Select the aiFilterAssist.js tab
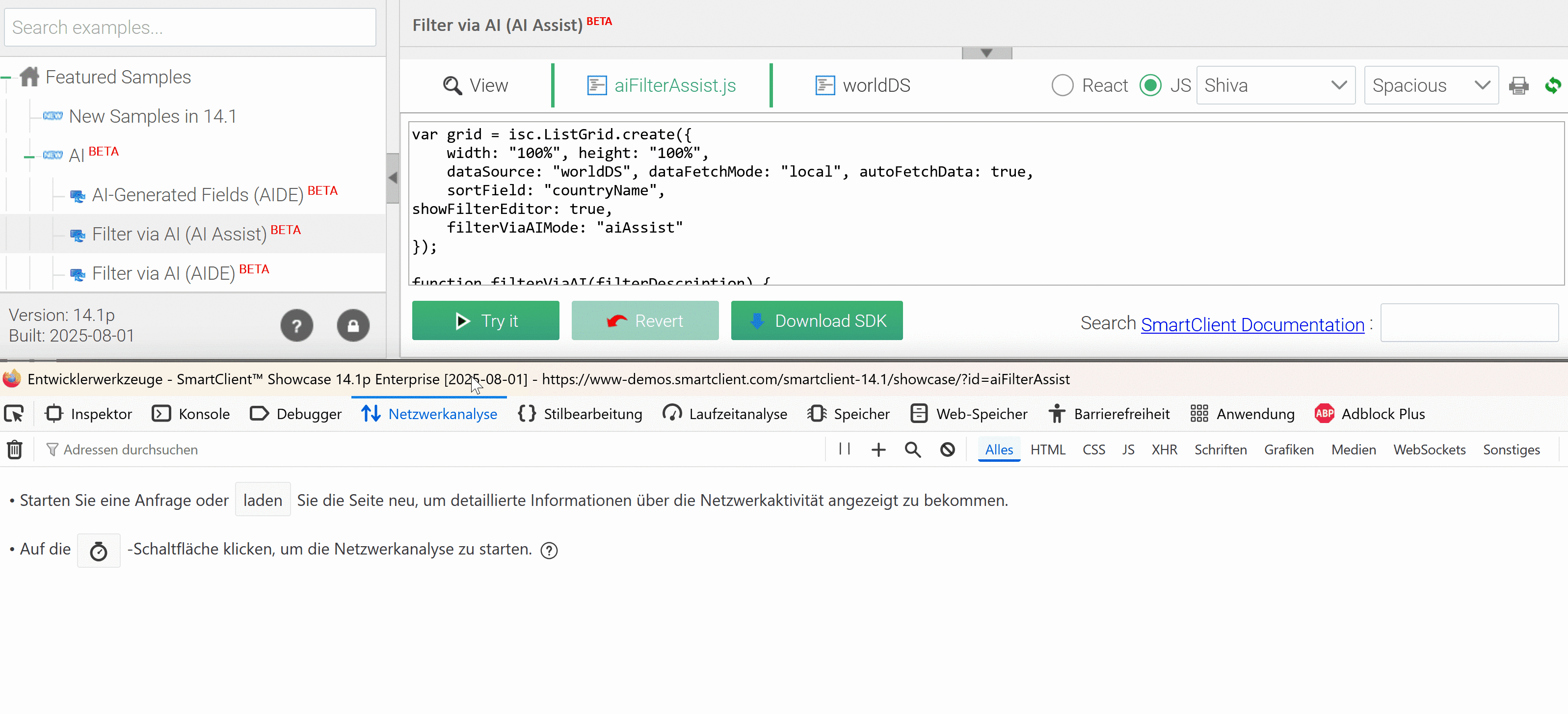This screenshot has height=714, width=1568. pos(661,85)
